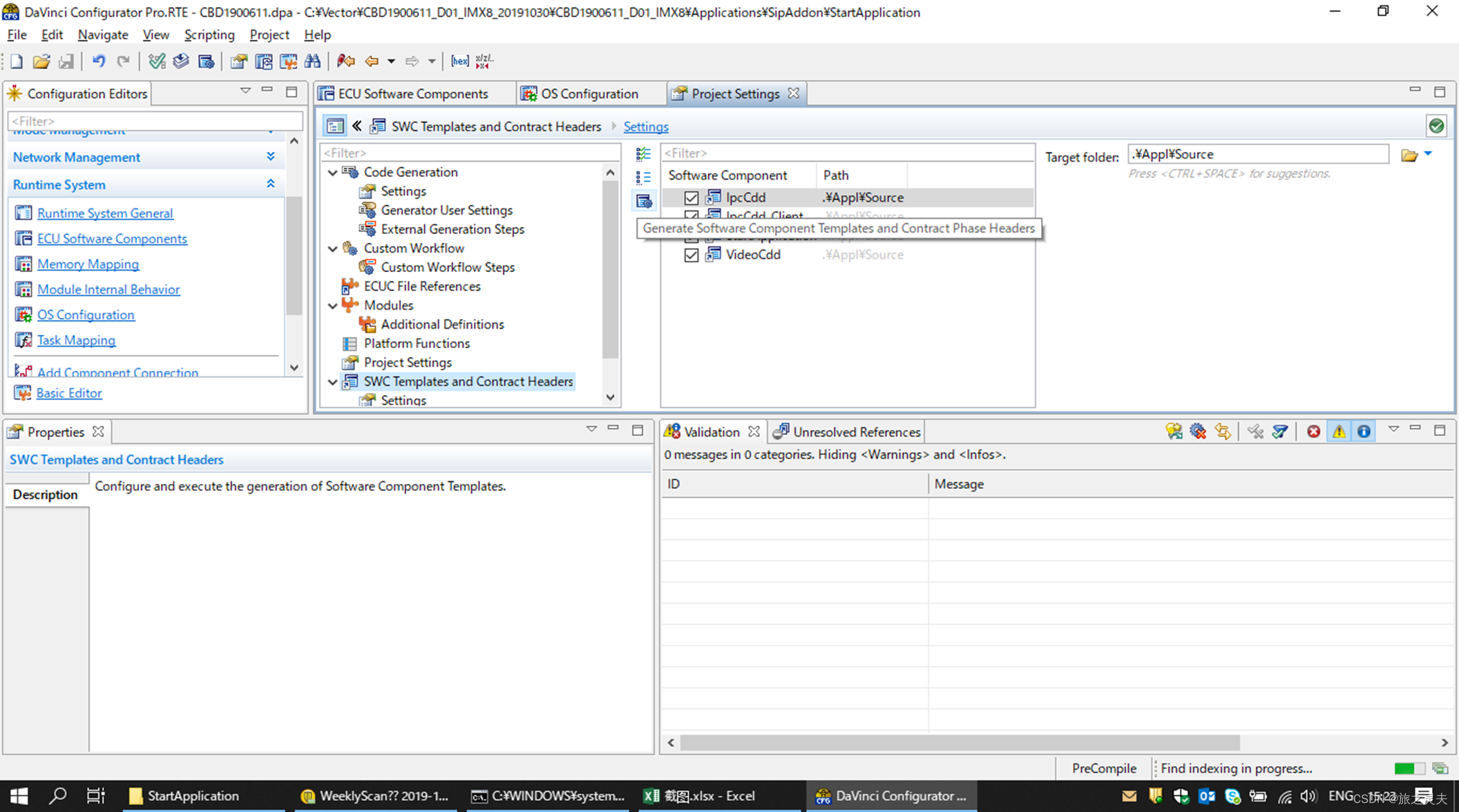The width and height of the screenshot is (1459, 812).
Task: Switch to the OS Configuration tab
Action: coord(588,94)
